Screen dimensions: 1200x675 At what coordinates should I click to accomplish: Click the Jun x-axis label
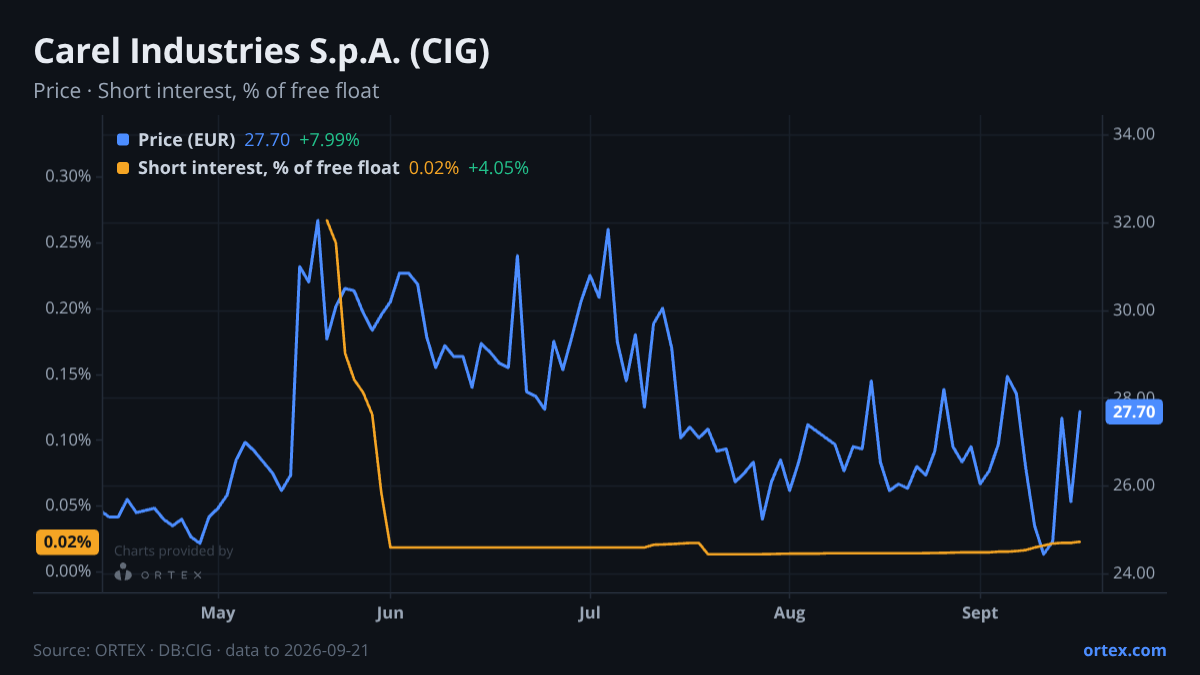(390, 613)
